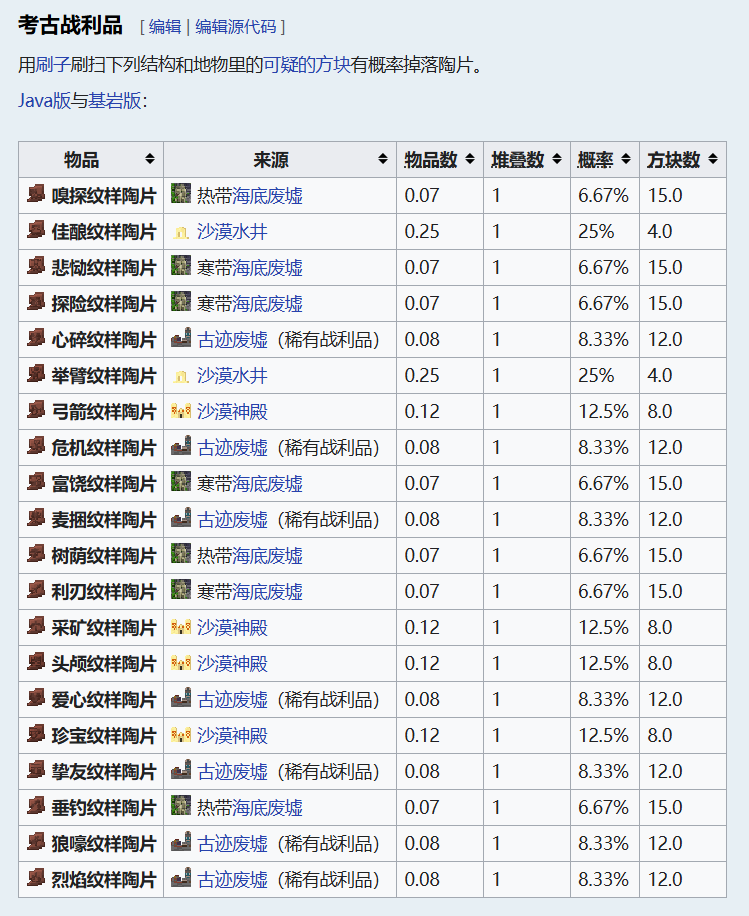The image size is (749, 916).
Task: Click the 考古战利品 section heading
Action: [x=70, y=25]
